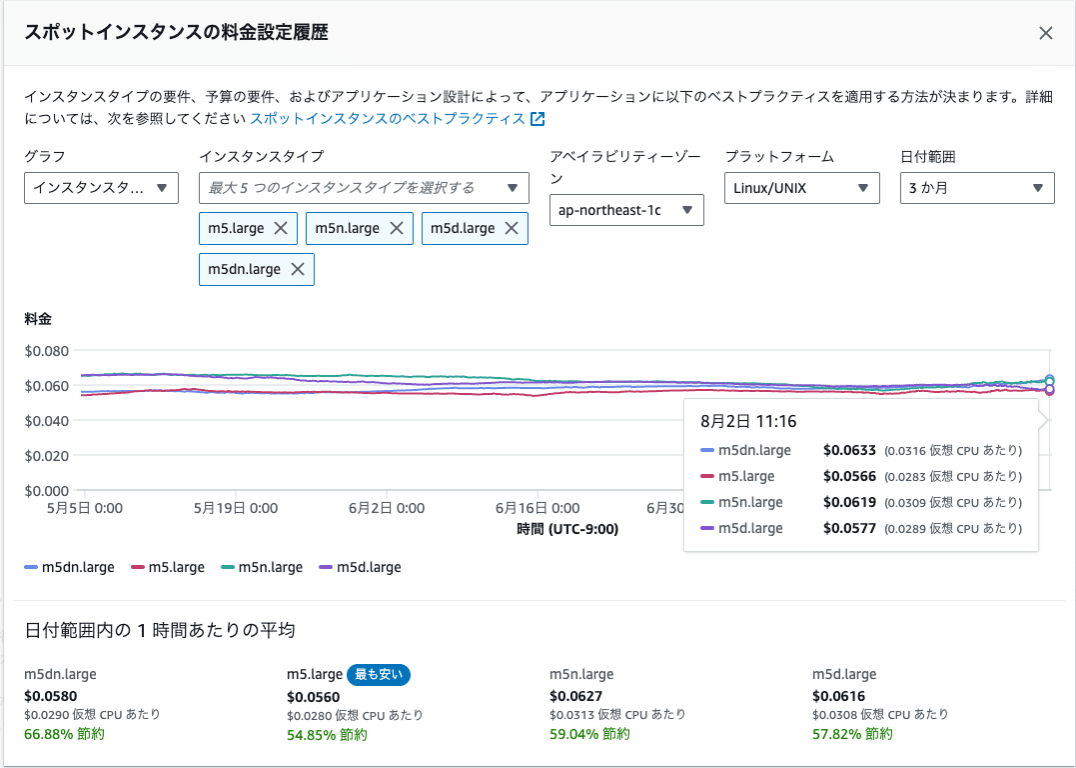1076x768 pixels.
Task: Click the $0.0290 仮想 CPU あたり text
Action: 92,714
